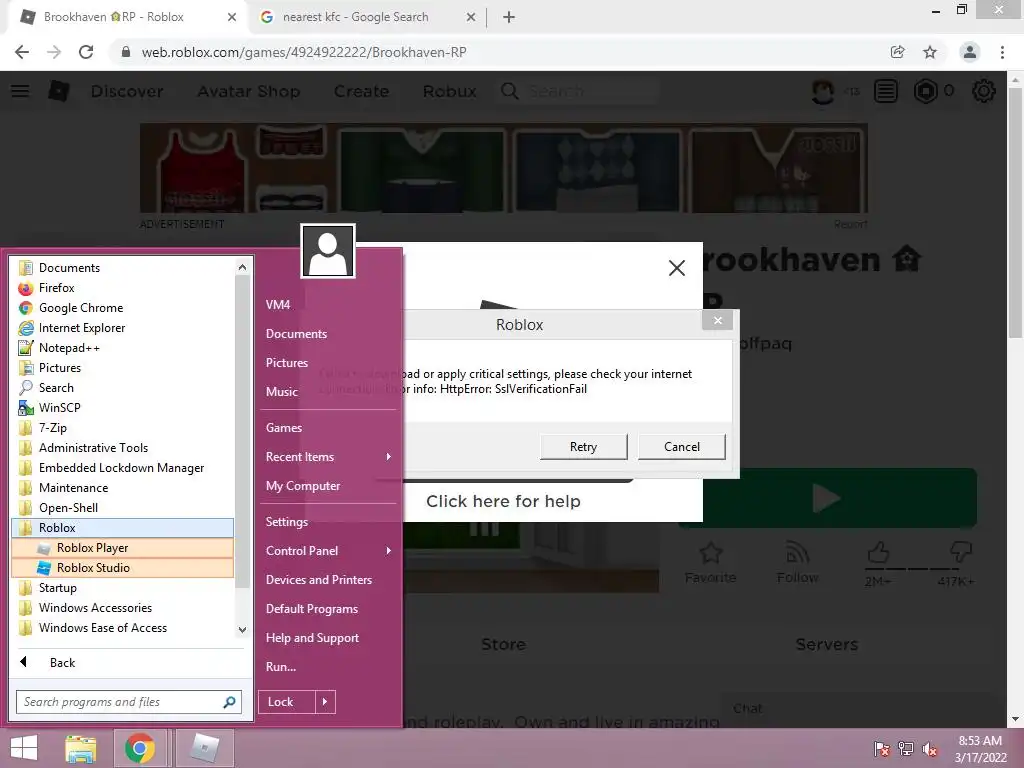Go back in Chrome browser history
Image resolution: width=1024 pixels, height=768 pixels.
22,52
